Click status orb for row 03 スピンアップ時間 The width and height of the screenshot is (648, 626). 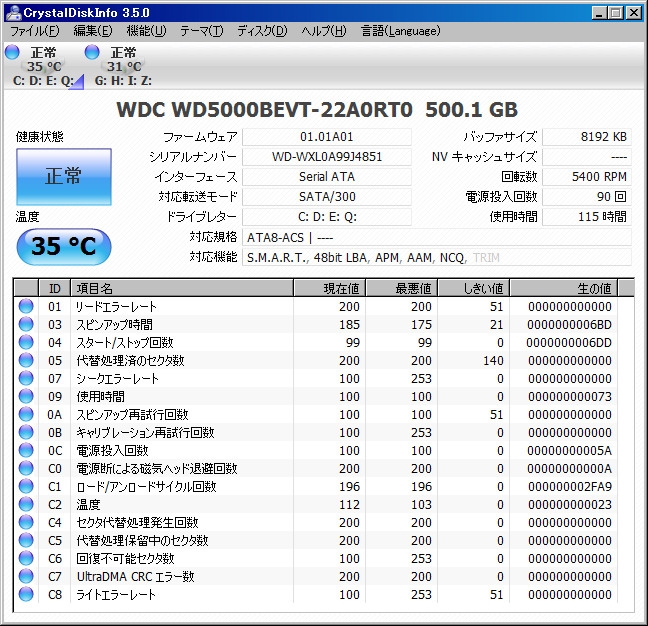point(26,324)
